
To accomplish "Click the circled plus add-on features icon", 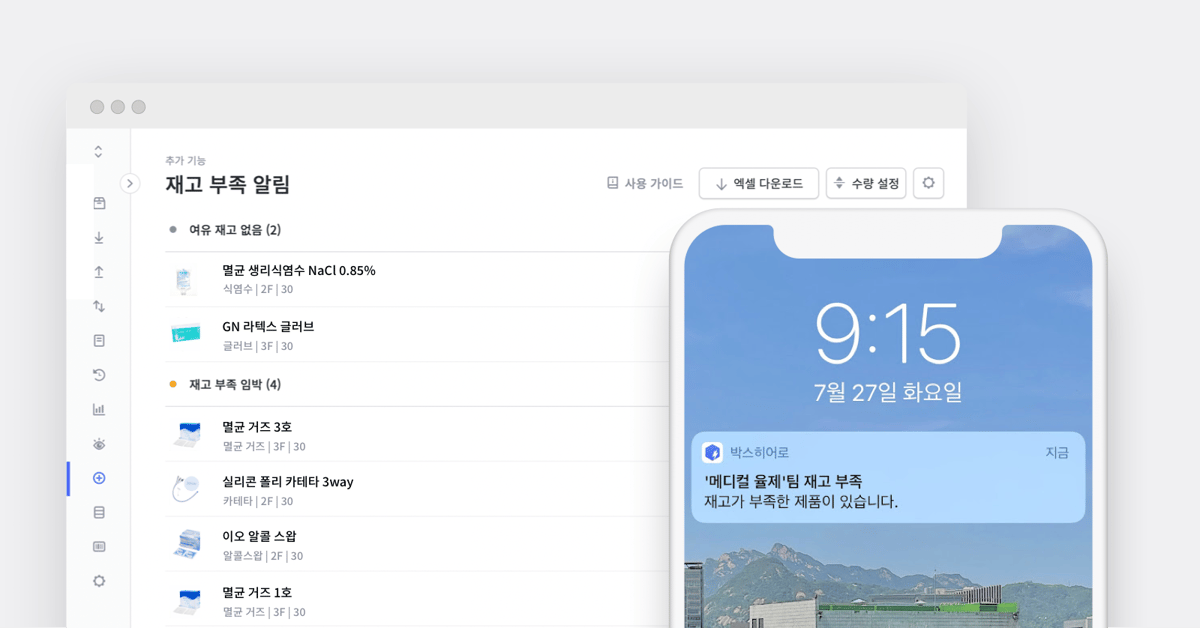I will point(99,478).
